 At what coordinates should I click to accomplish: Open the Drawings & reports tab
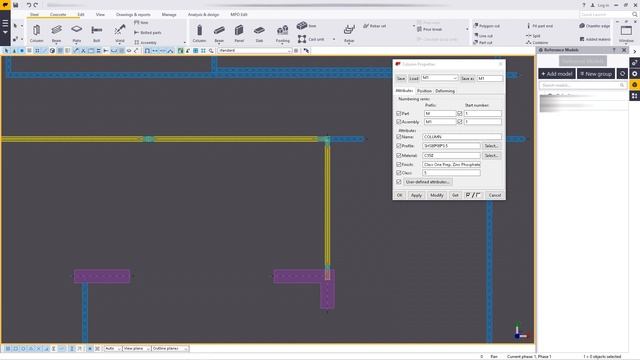click(133, 14)
